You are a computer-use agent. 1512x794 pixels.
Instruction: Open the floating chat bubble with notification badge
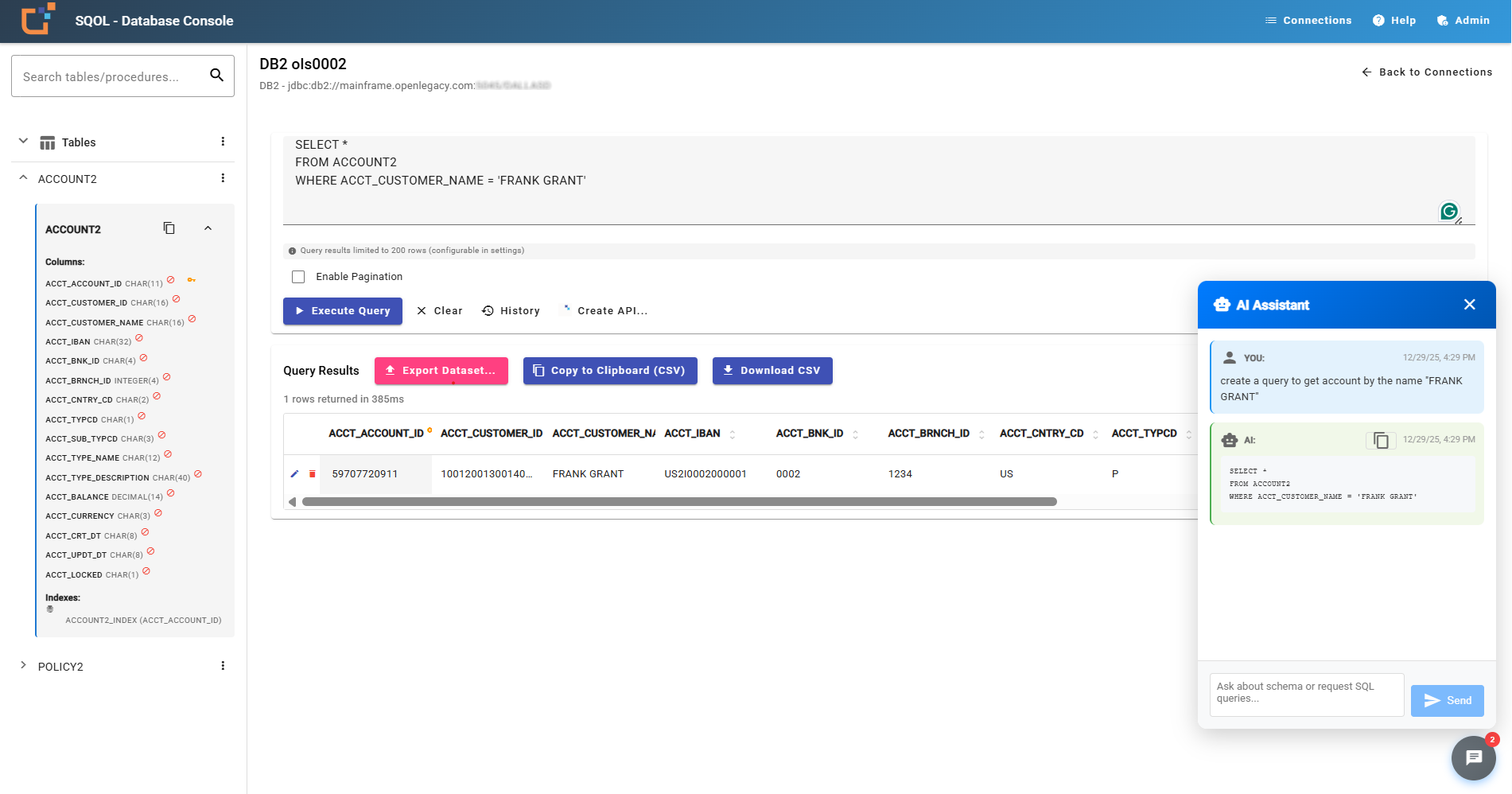tap(1474, 757)
